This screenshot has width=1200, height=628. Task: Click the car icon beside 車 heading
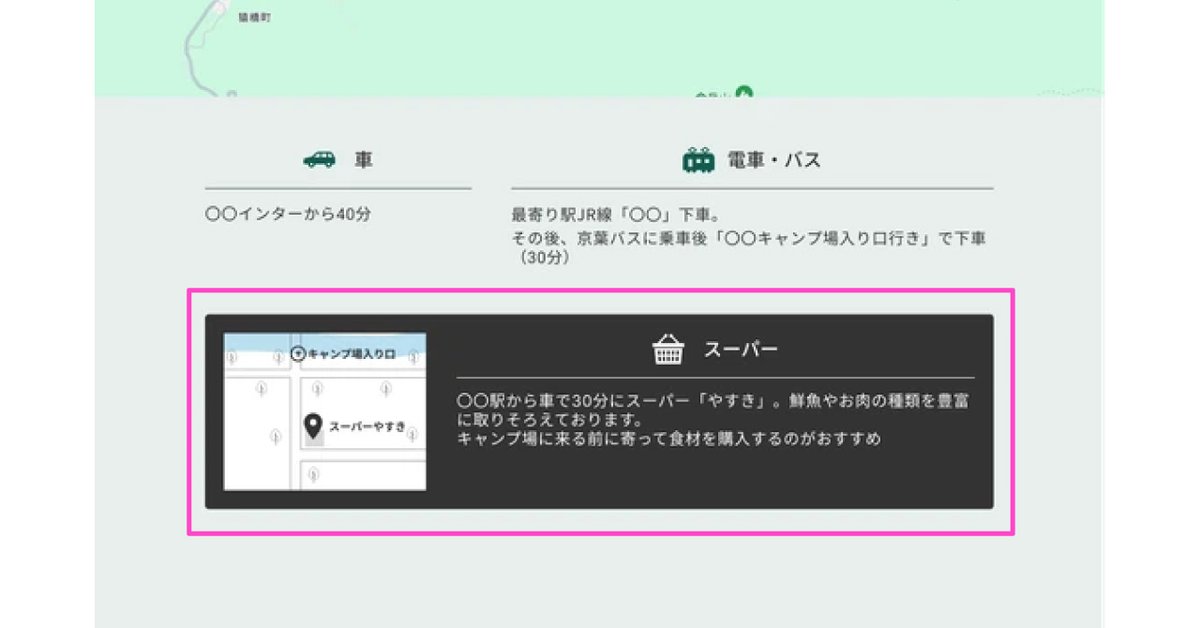[320, 159]
